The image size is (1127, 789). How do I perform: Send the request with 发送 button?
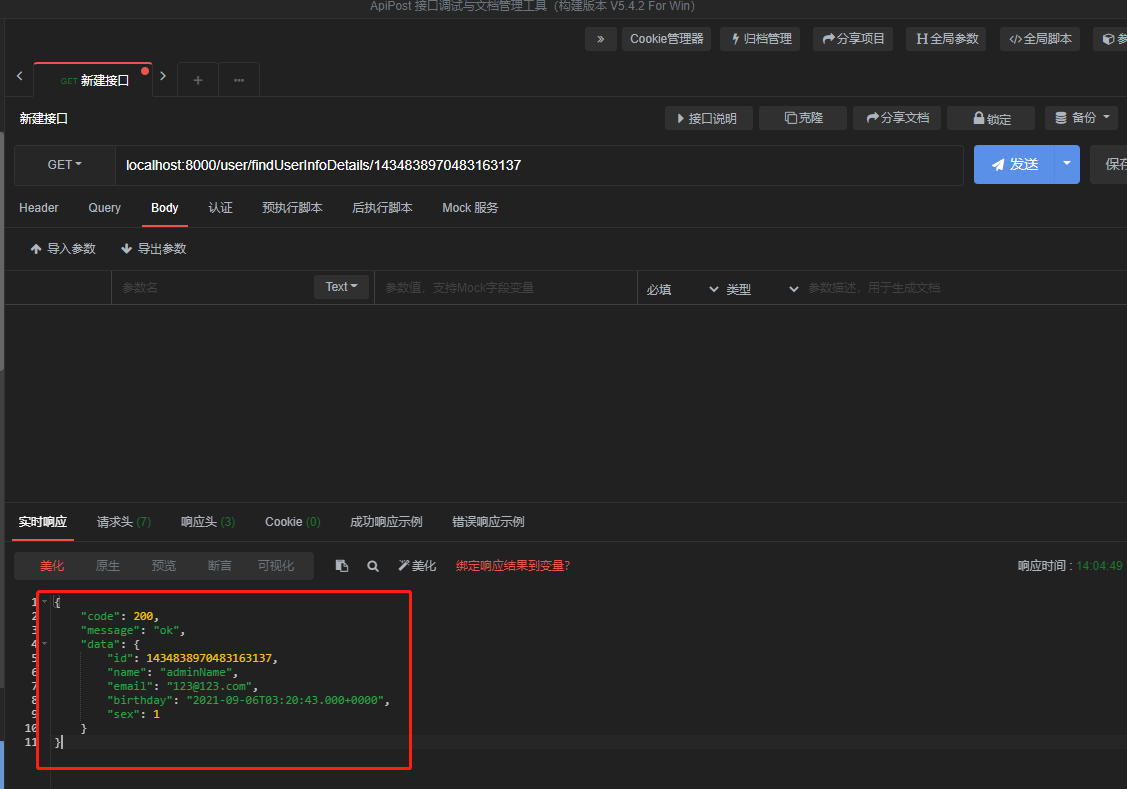pyautogui.click(x=1014, y=165)
